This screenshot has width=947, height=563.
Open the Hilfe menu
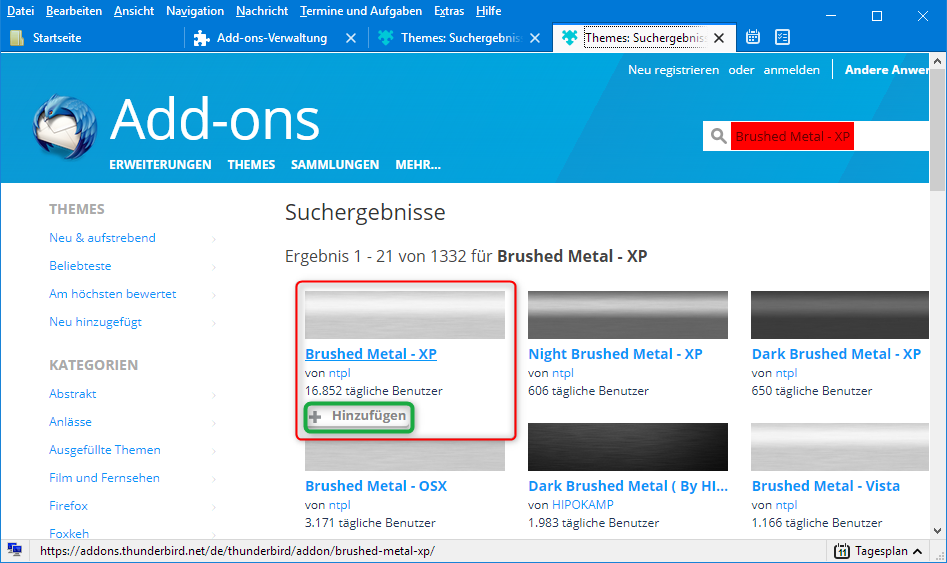[489, 11]
